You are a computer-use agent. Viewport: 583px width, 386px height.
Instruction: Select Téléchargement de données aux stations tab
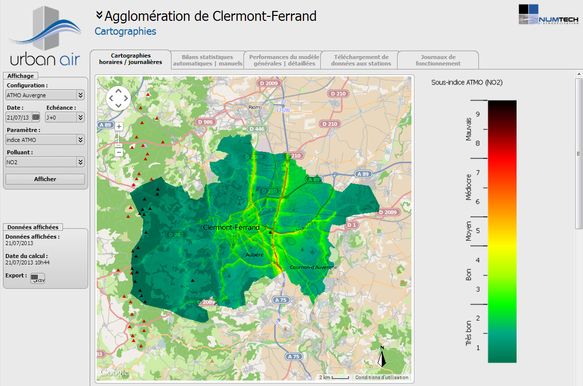[361, 60]
